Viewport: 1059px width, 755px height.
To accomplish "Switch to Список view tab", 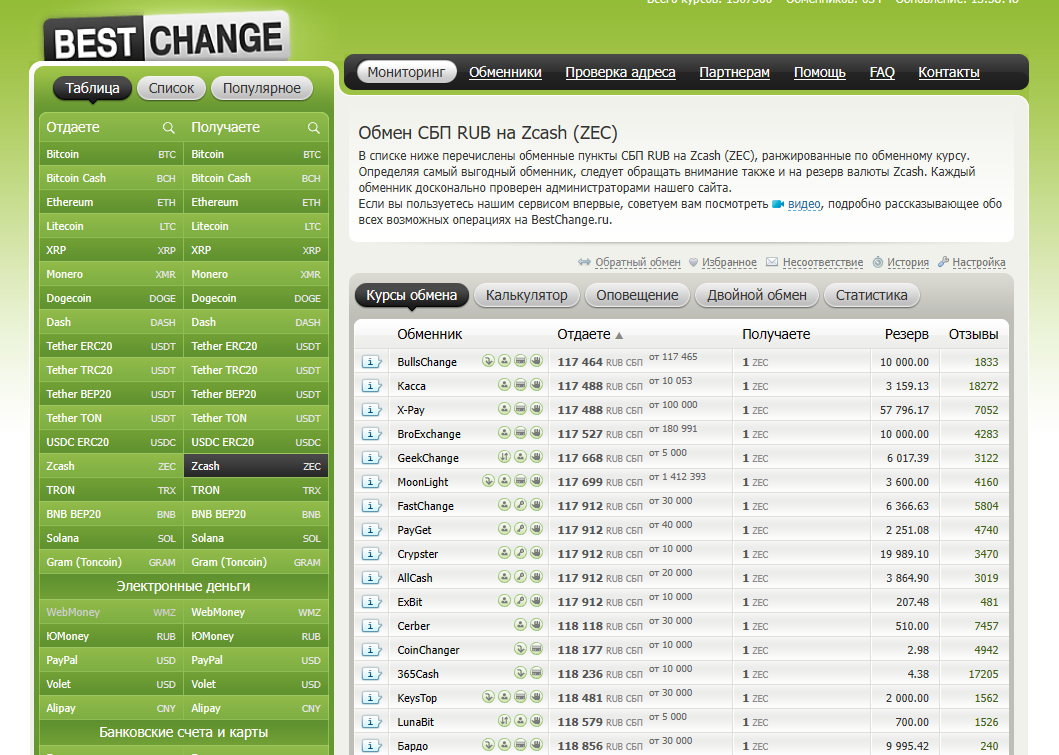I will [172, 88].
